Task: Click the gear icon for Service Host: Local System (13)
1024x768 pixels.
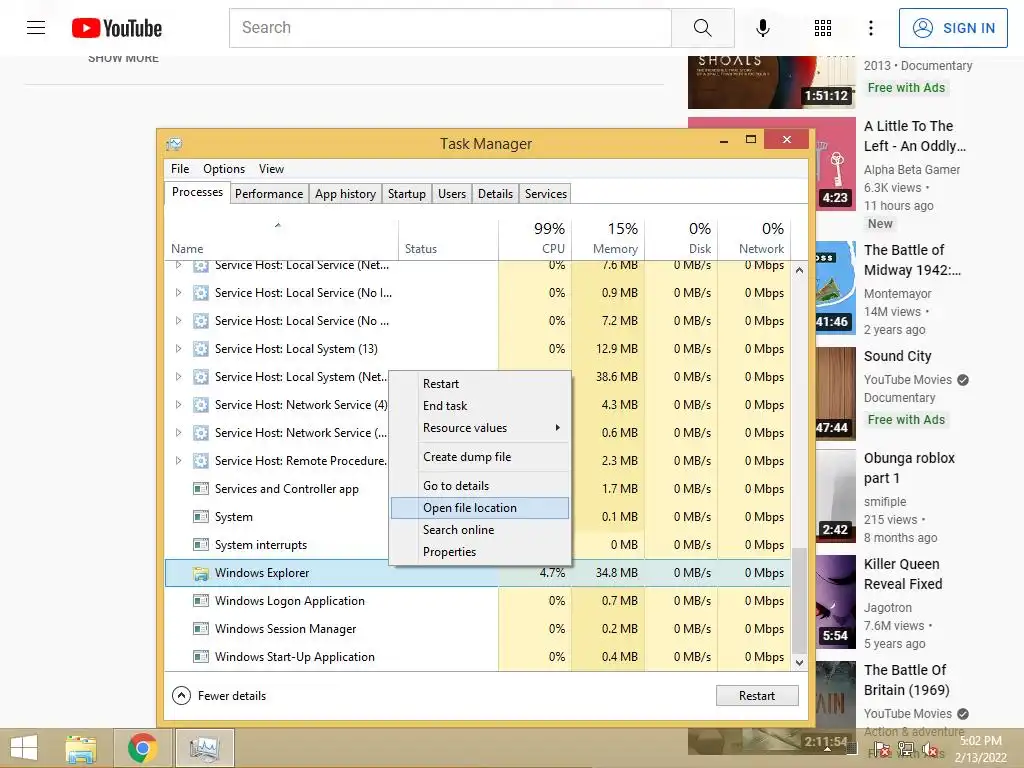Action: pos(201,349)
